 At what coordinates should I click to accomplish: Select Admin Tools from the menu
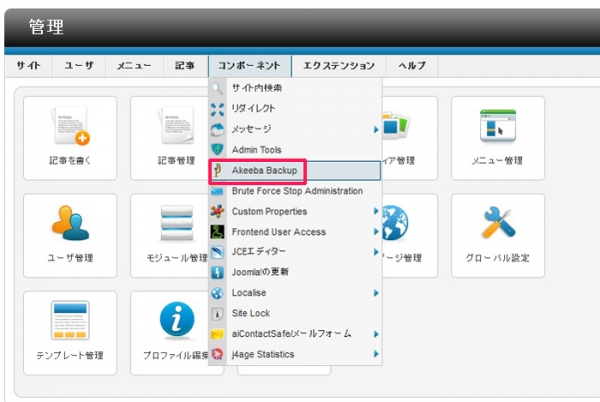[x=295, y=150]
